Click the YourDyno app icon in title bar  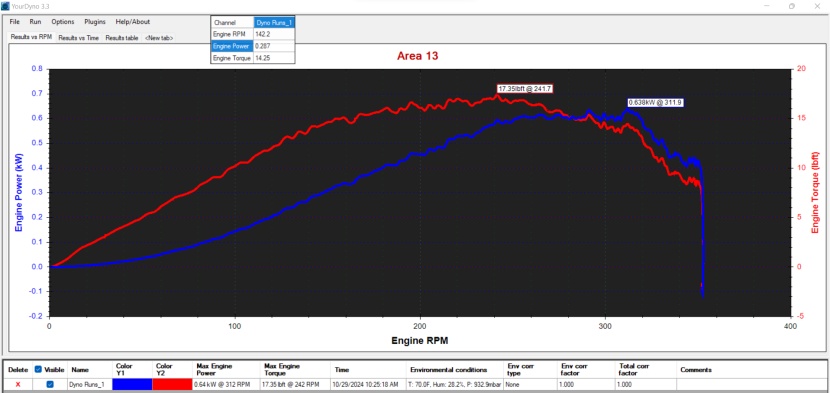5,6
